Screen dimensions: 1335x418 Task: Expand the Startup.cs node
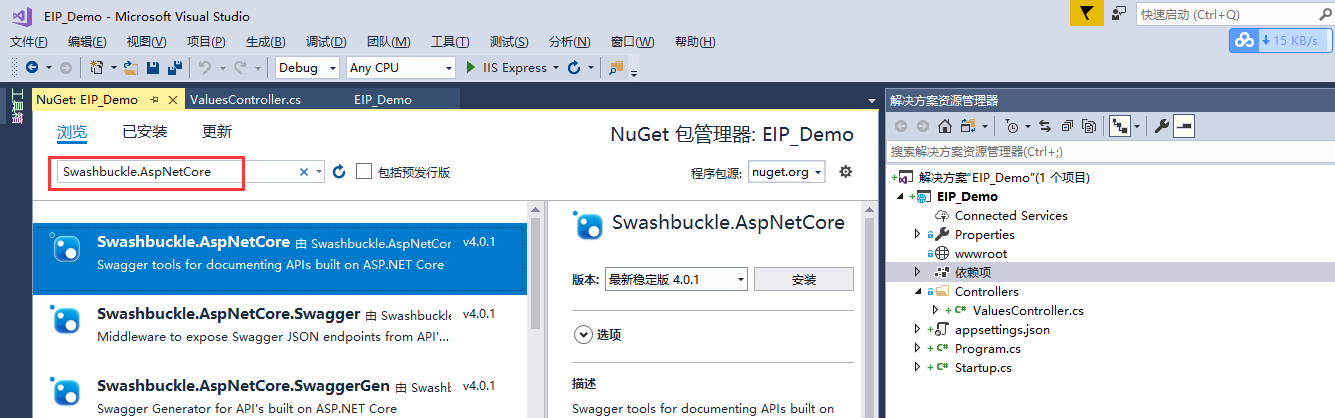click(918, 368)
